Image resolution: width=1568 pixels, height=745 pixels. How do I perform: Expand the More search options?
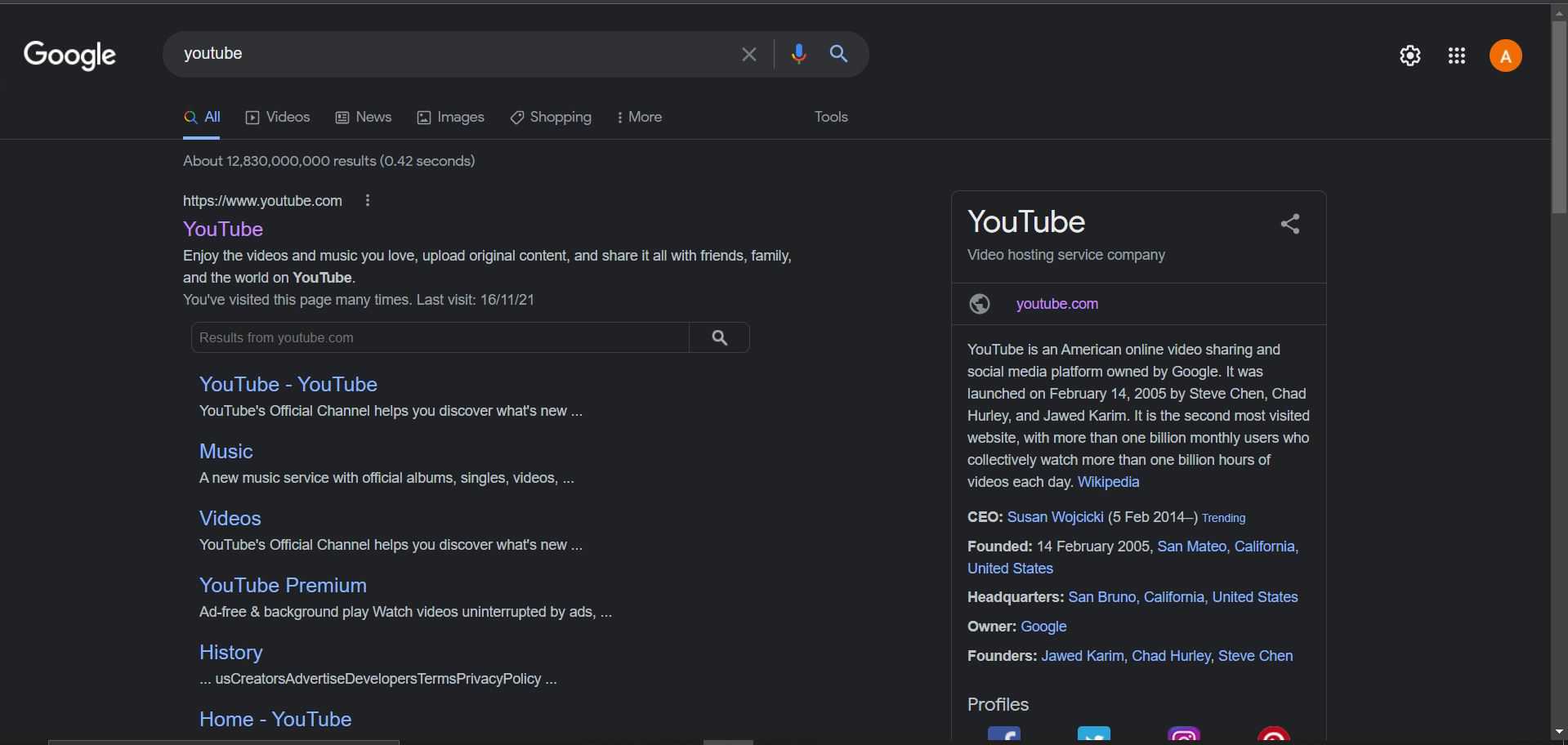tap(641, 118)
